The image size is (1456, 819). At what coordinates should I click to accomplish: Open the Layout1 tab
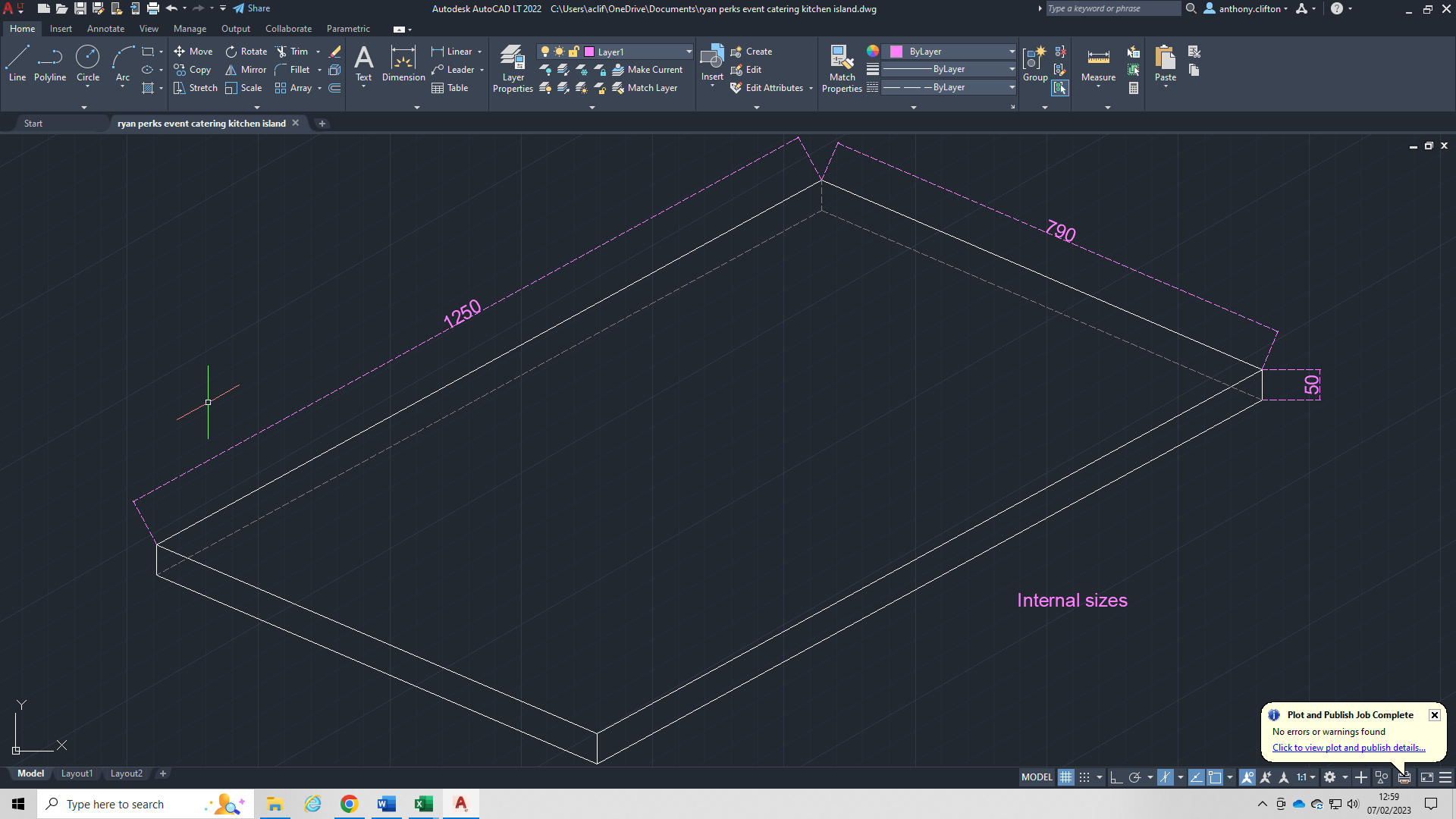pyautogui.click(x=77, y=773)
